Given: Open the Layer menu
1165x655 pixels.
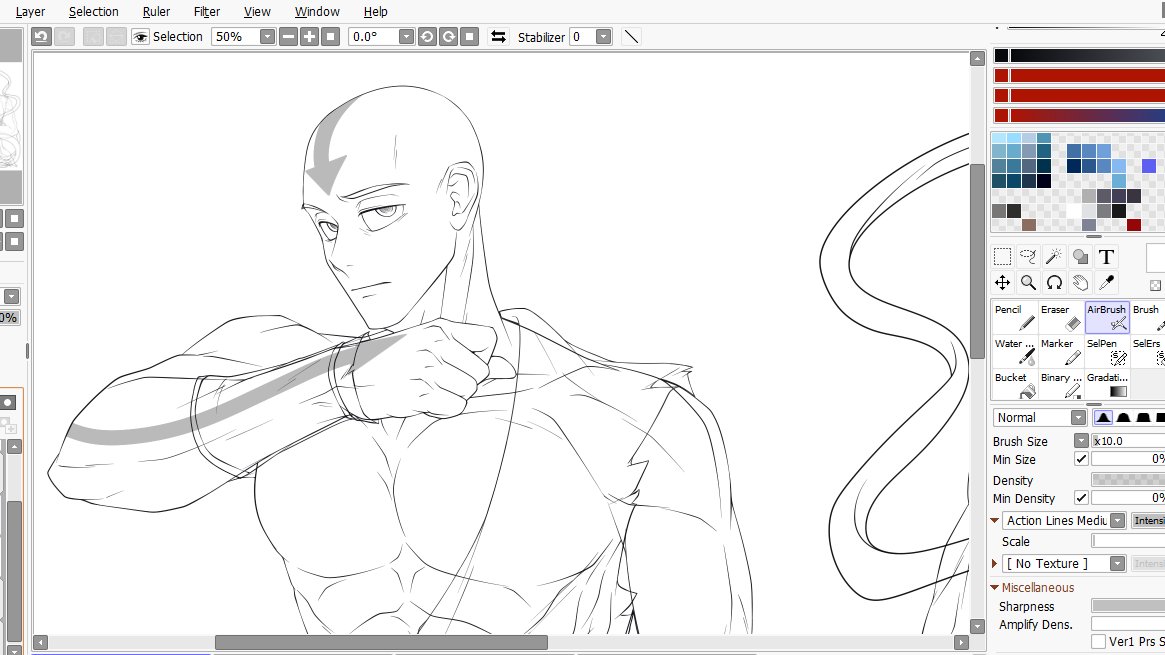Looking at the screenshot, I should 30,12.
